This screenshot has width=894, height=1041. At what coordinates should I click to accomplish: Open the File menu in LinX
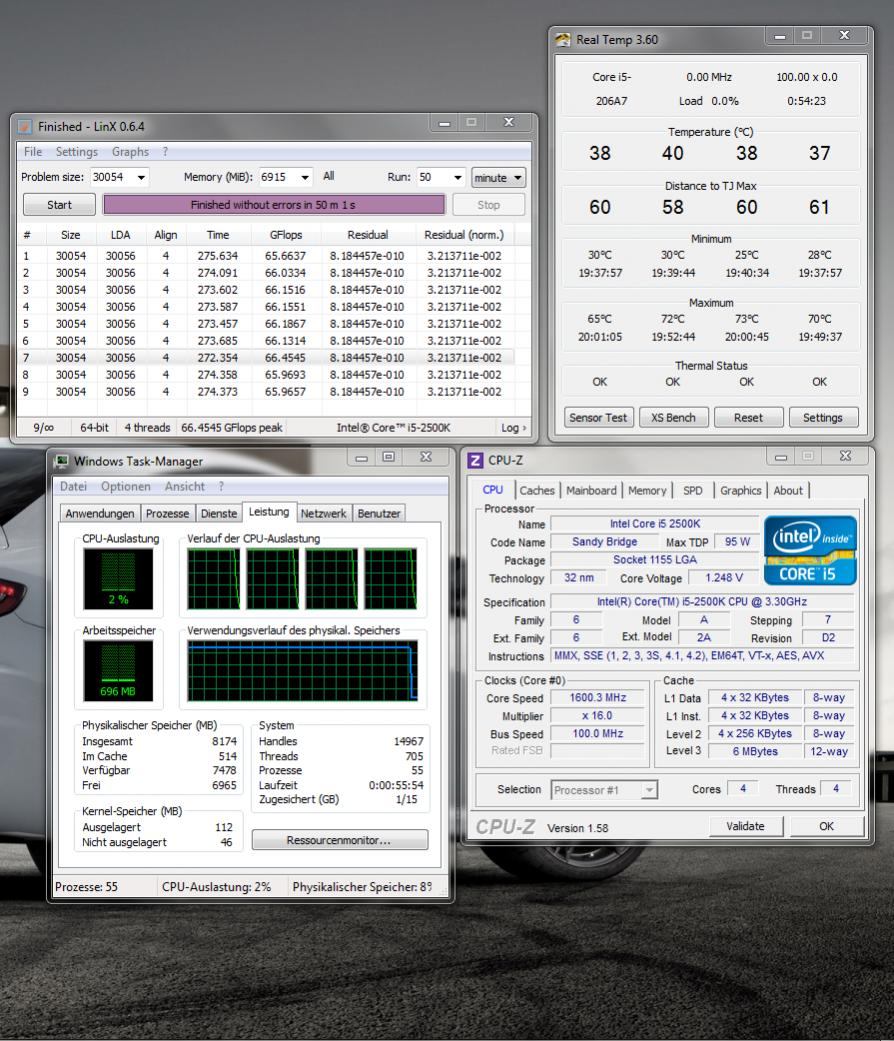(x=33, y=151)
